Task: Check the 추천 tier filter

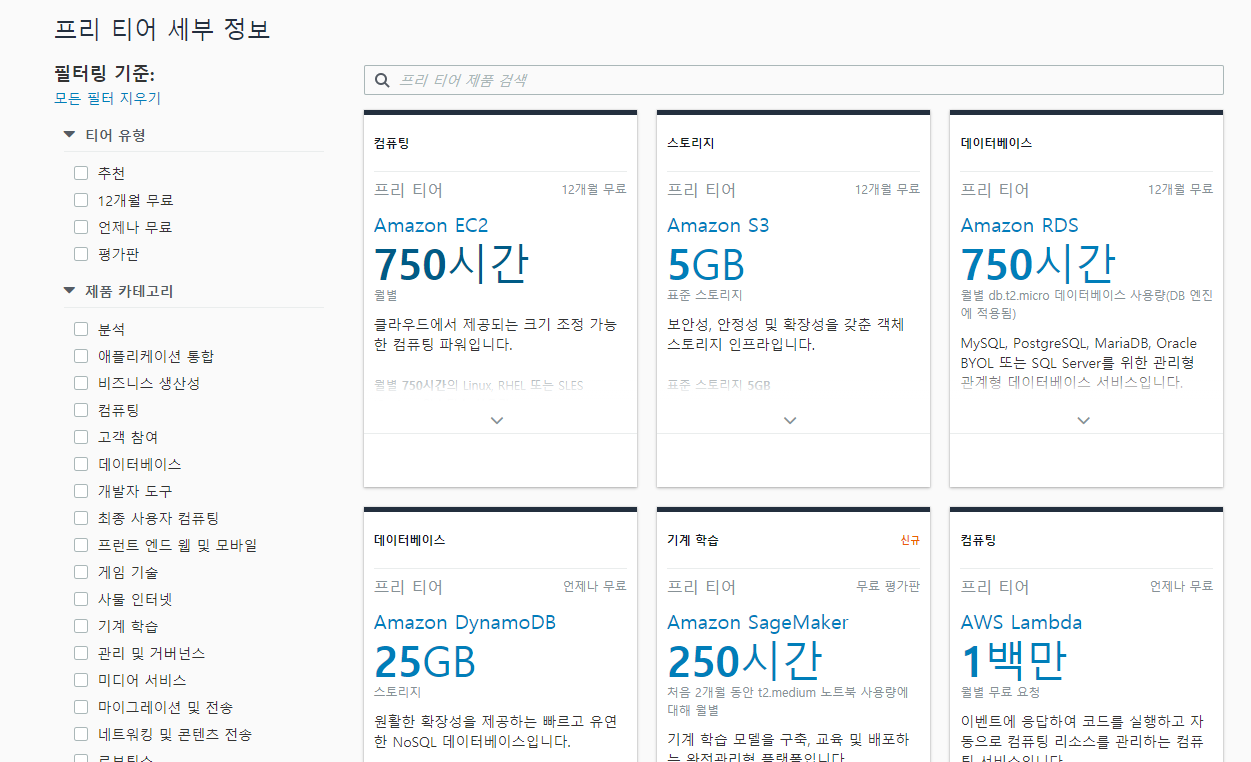Action: point(81,173)
